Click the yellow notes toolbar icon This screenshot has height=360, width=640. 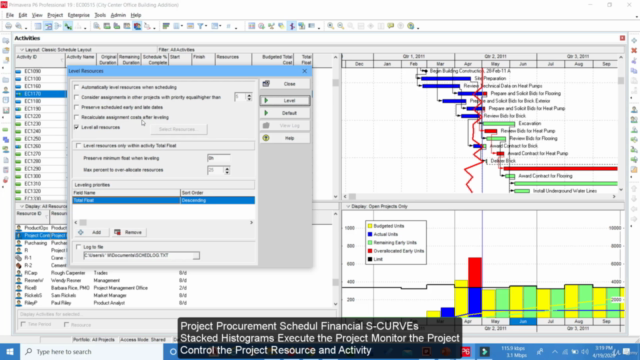click(391, 26)
